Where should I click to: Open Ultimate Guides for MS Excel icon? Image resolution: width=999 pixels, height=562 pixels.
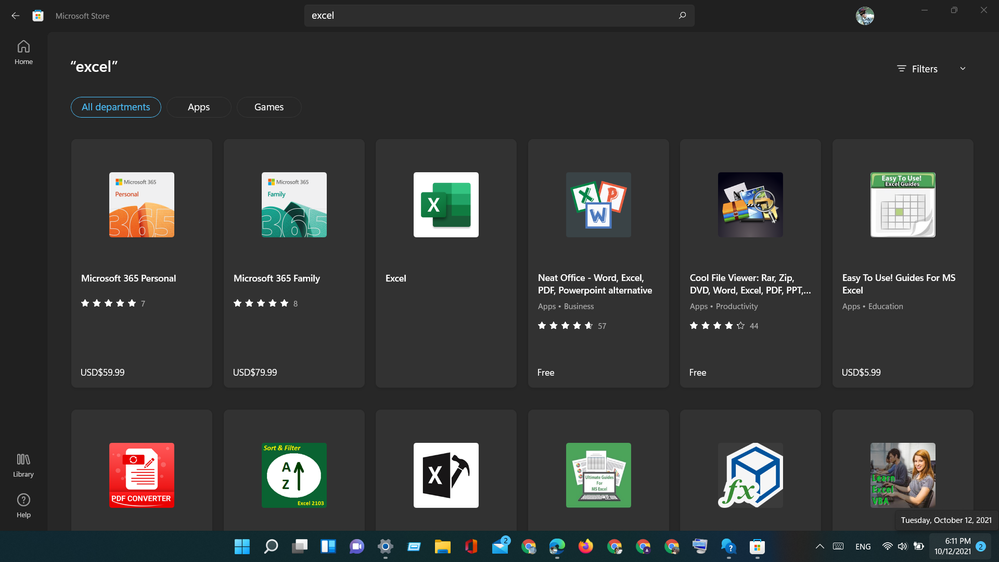pos(598,475)
